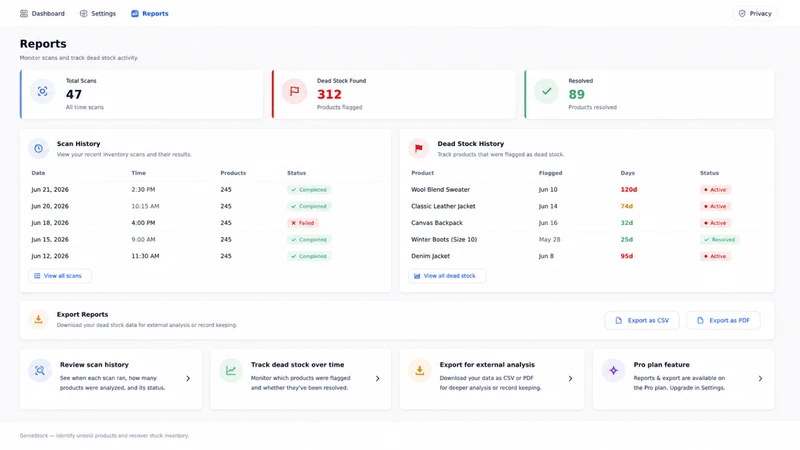Click the Active status for Wool Blend Sweater
The height and width of the screenshot is (450, 800).
click(x=715, y=190)
